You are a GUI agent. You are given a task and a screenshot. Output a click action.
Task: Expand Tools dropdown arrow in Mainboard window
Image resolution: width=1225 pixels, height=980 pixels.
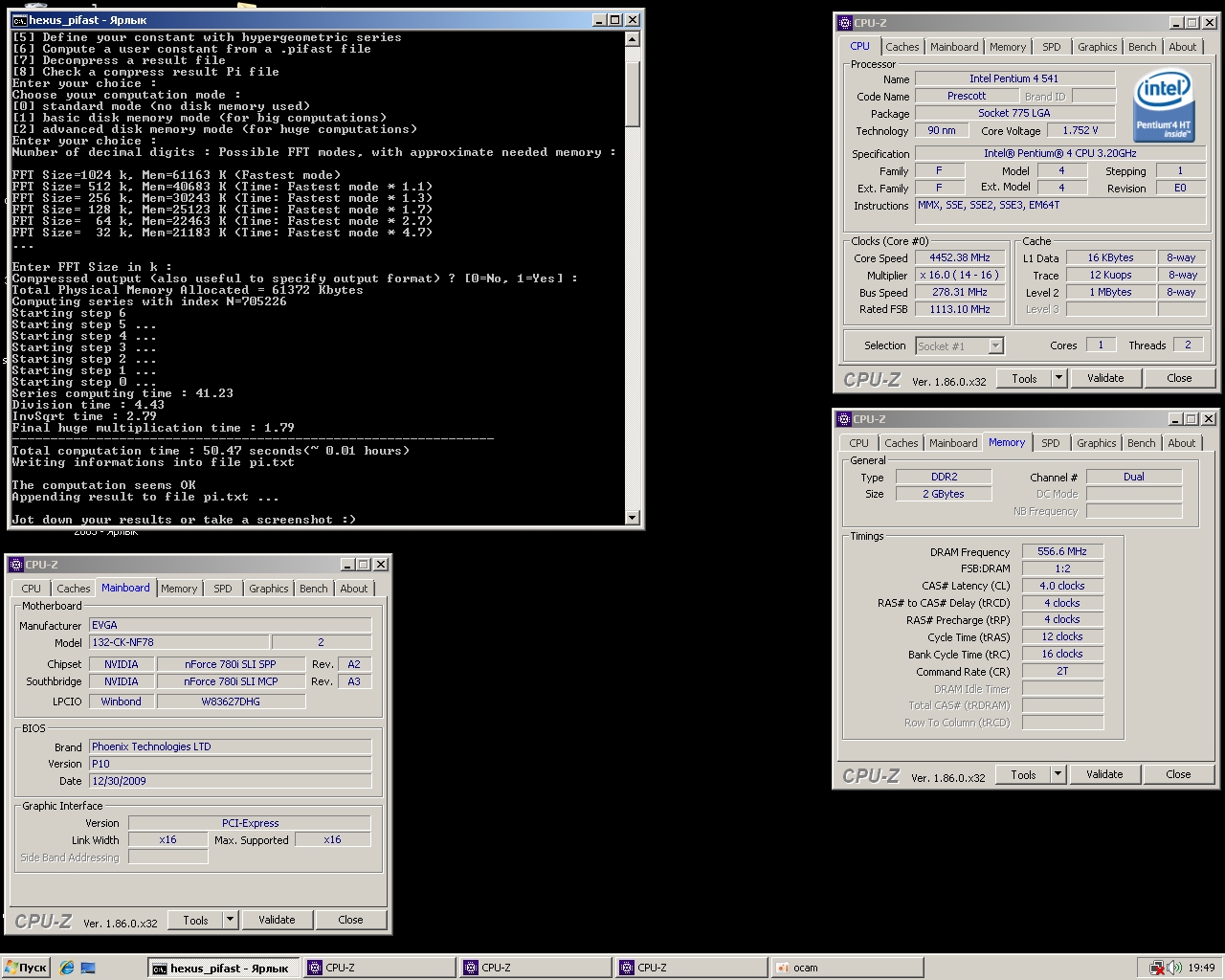pyautogui.click(x=230, y=920)
